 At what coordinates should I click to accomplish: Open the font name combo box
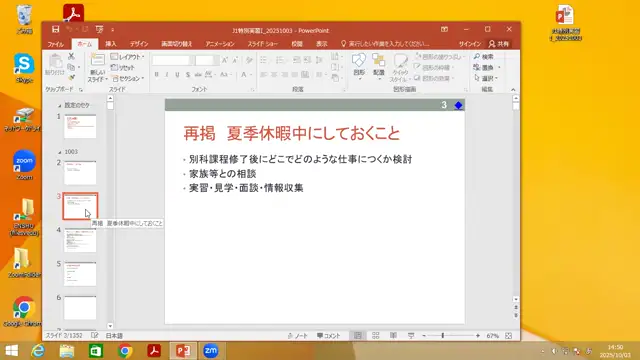point(173,60)
